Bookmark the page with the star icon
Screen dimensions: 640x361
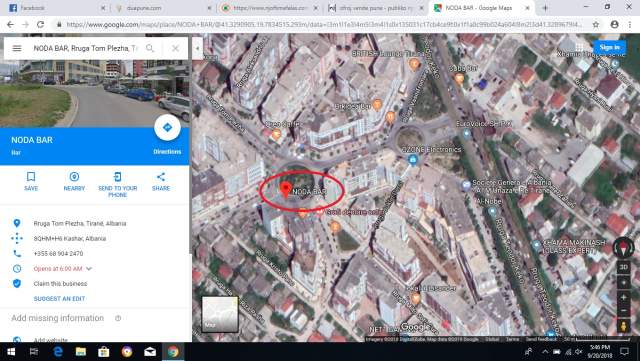(x=596, y=25)
